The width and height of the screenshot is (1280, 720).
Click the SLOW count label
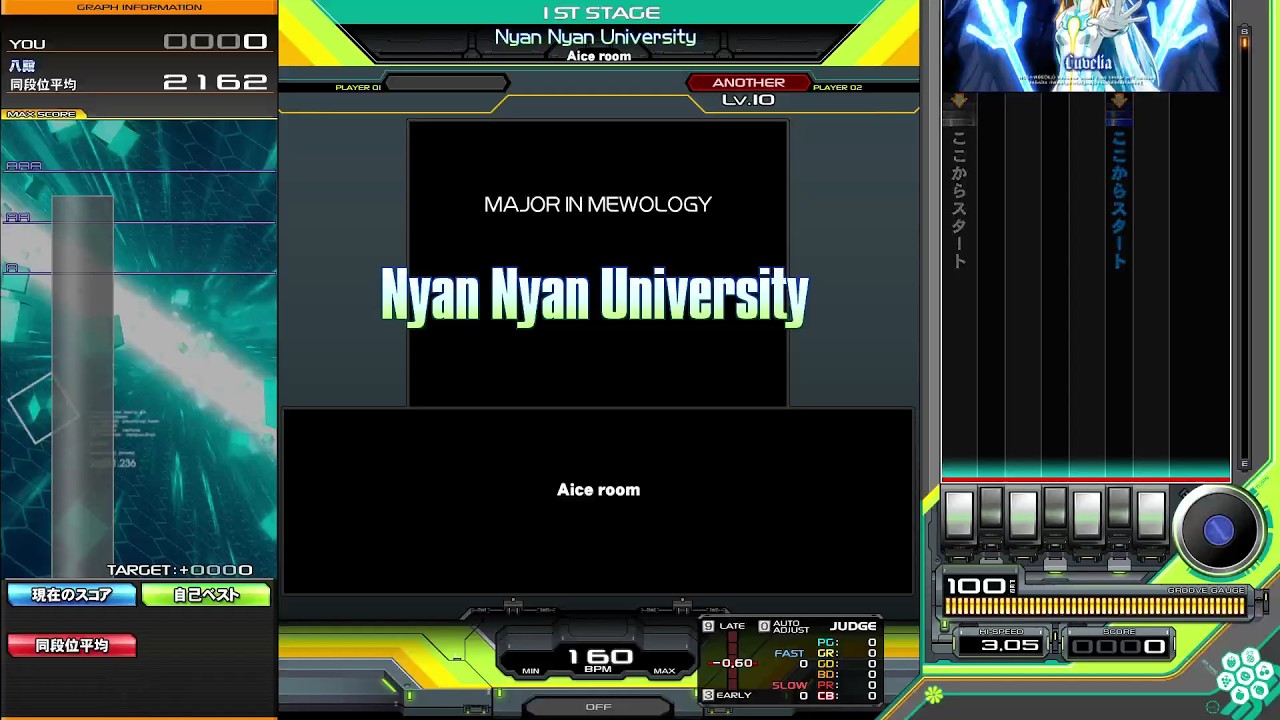(x=790, y=685)
